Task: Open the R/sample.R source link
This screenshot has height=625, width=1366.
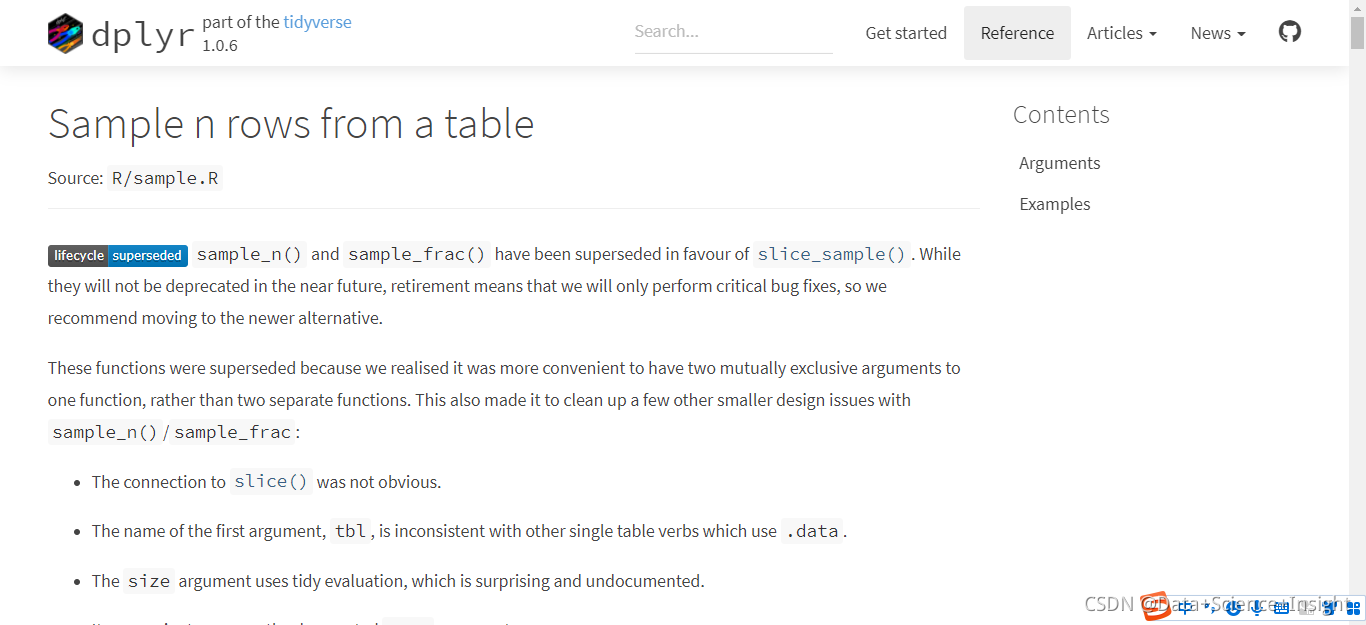Action: 165,178
